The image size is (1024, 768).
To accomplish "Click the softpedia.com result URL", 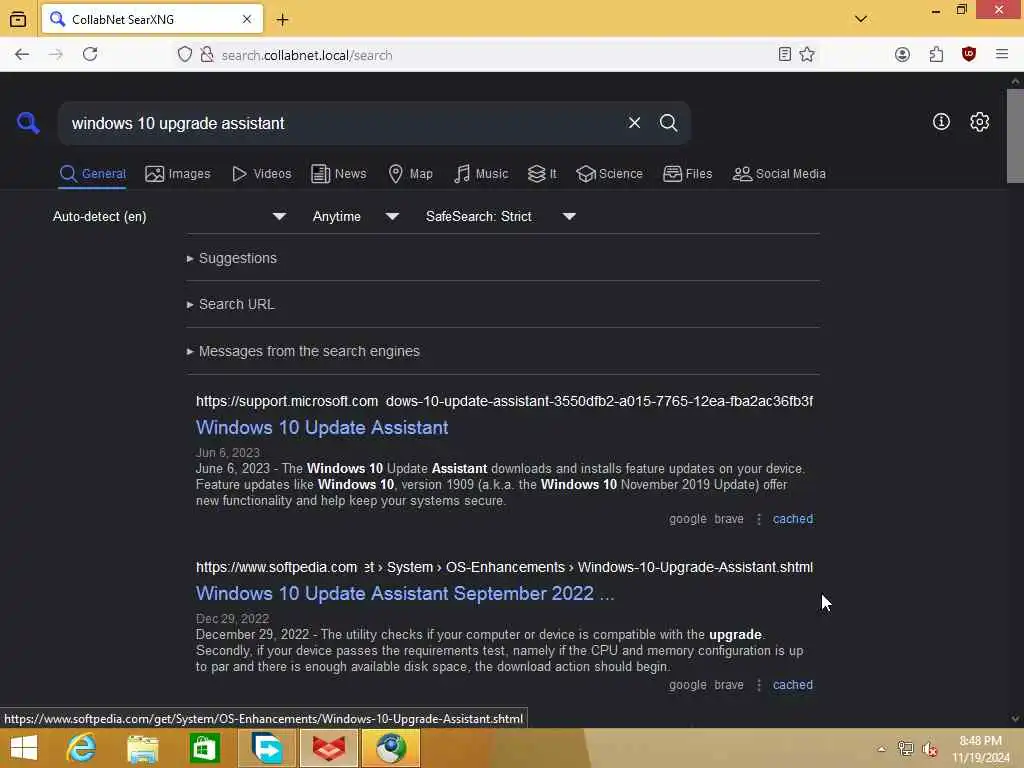I will coord(504,567).
